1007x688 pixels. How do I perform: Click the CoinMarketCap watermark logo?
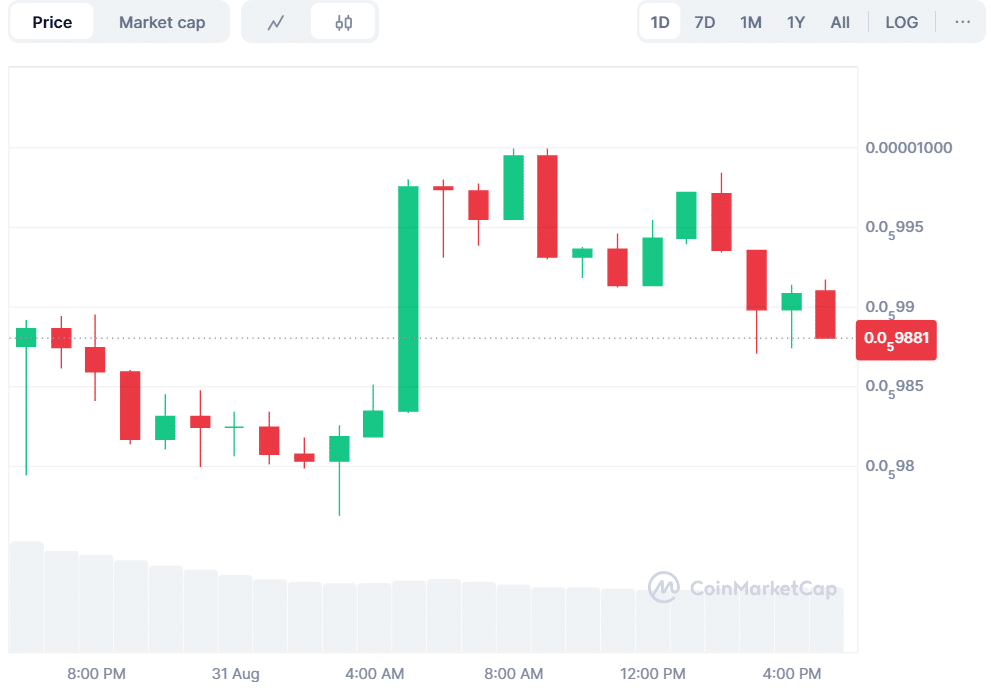tap(742, 588)
